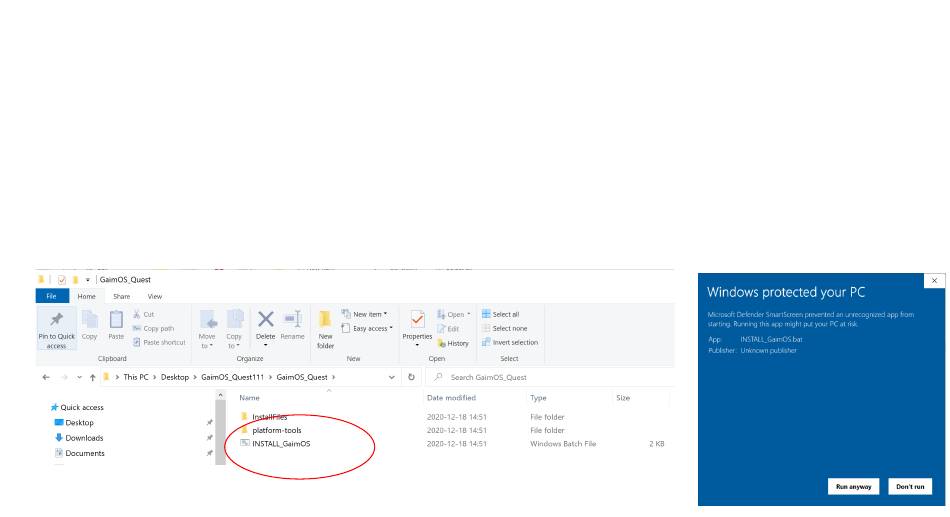Open the Move to dropdown
This screenshot has height=517, width=950.
point(207,341)
